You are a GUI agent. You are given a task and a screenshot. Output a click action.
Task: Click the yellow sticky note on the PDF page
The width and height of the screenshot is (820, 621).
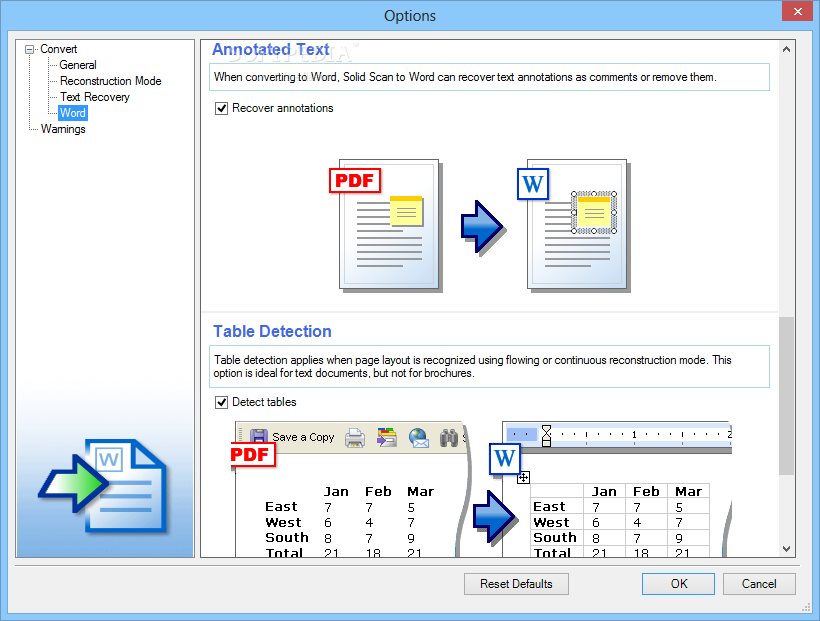click(406, 211)
